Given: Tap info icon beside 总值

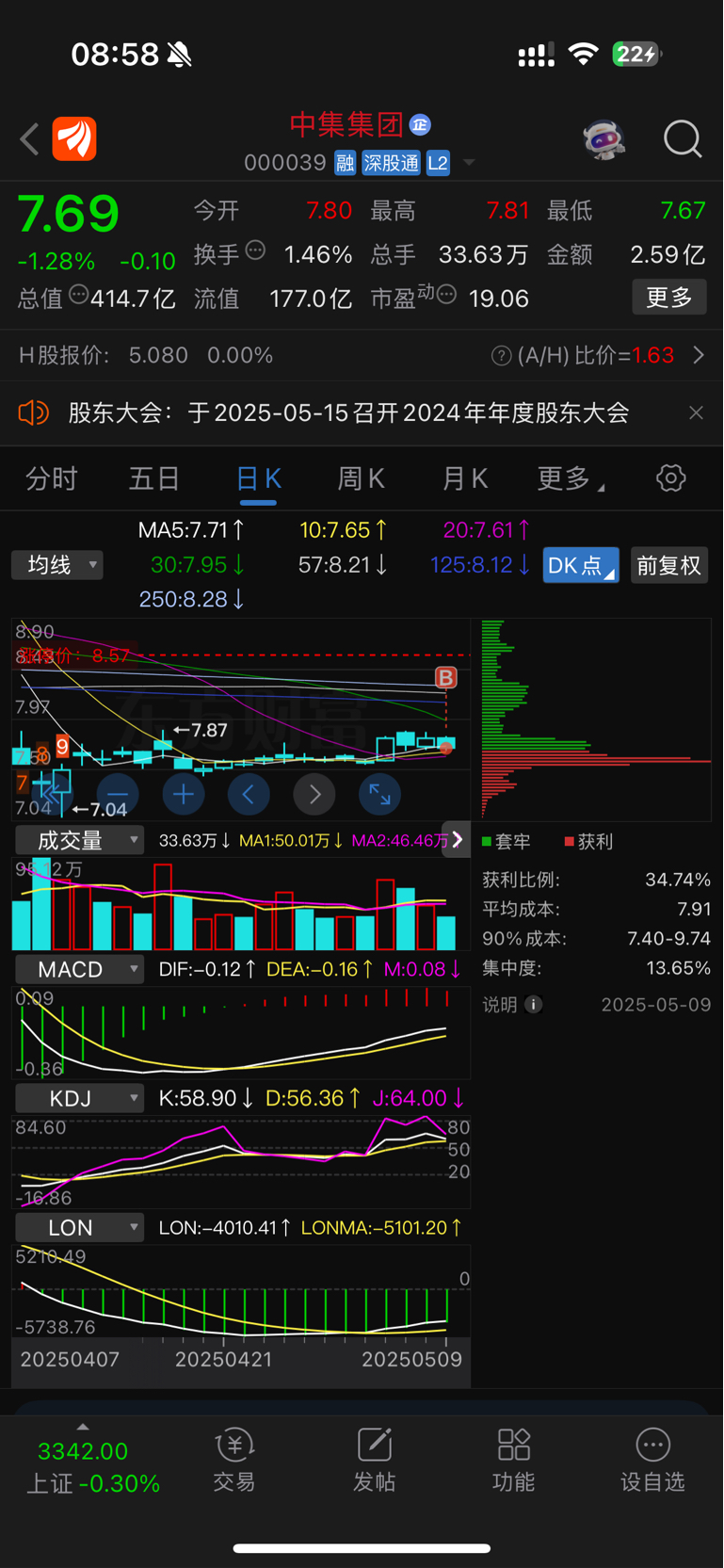Looking at the screenshot, I should (79, 295).
